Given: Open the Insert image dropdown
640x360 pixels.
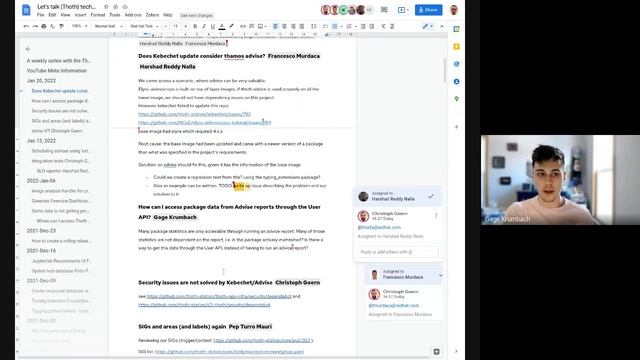Looking at the screenshot, I should 262,26.
